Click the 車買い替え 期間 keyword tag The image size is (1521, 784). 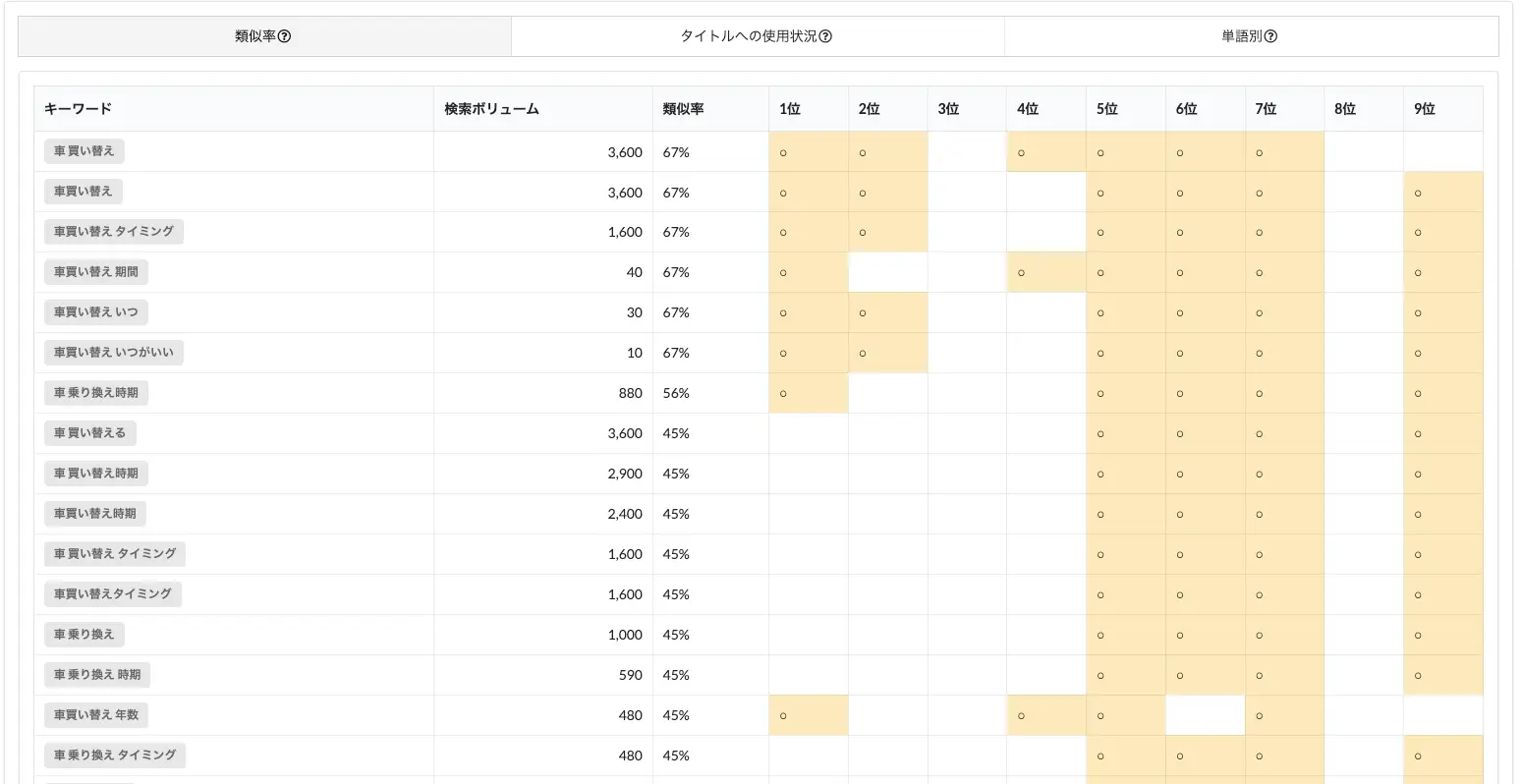[x=96, y=272]
